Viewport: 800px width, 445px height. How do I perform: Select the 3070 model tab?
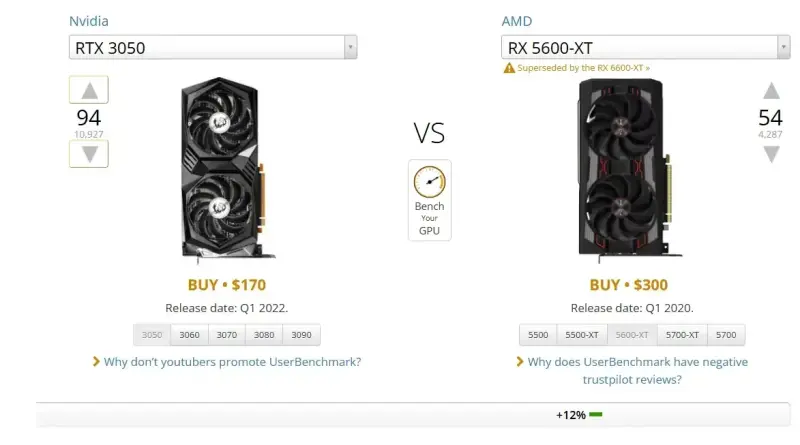tap(227, 335)
